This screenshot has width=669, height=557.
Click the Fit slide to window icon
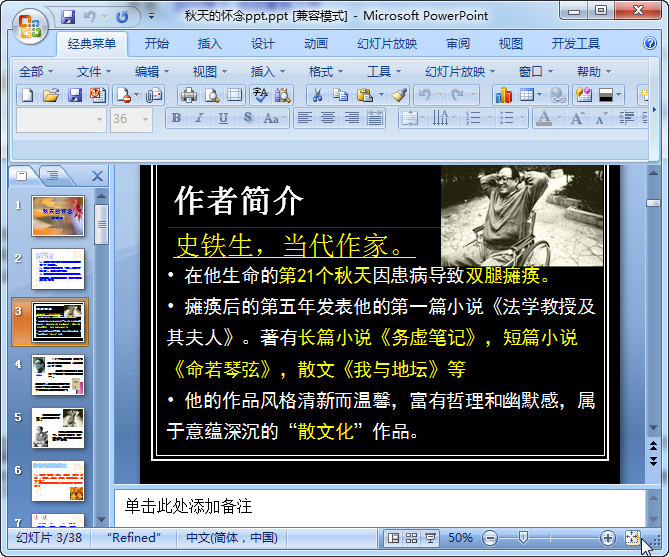pyautogui.click(x=632, y=538)
